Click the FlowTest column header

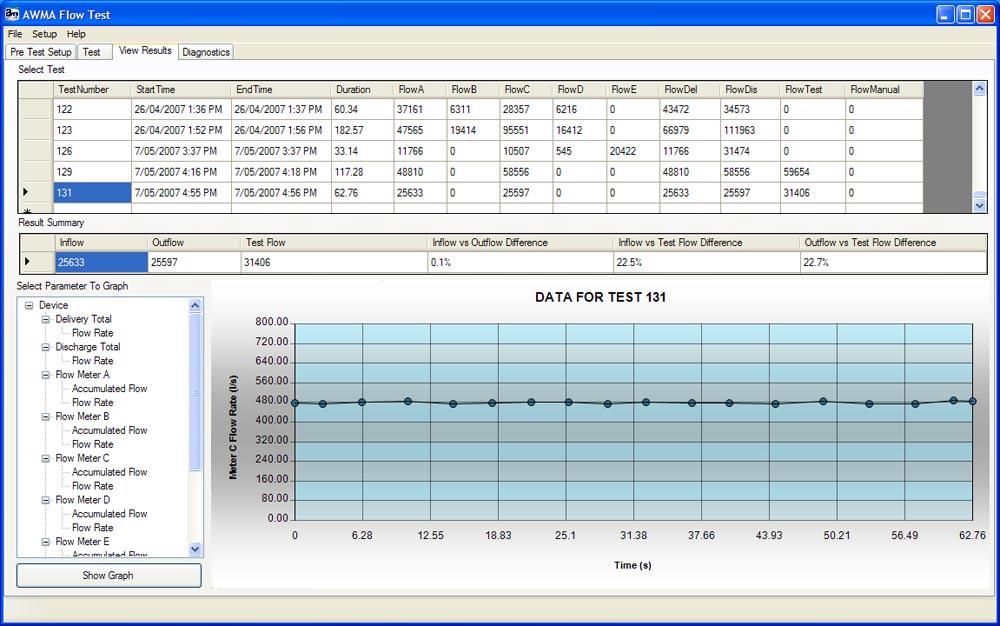[812, 90]
